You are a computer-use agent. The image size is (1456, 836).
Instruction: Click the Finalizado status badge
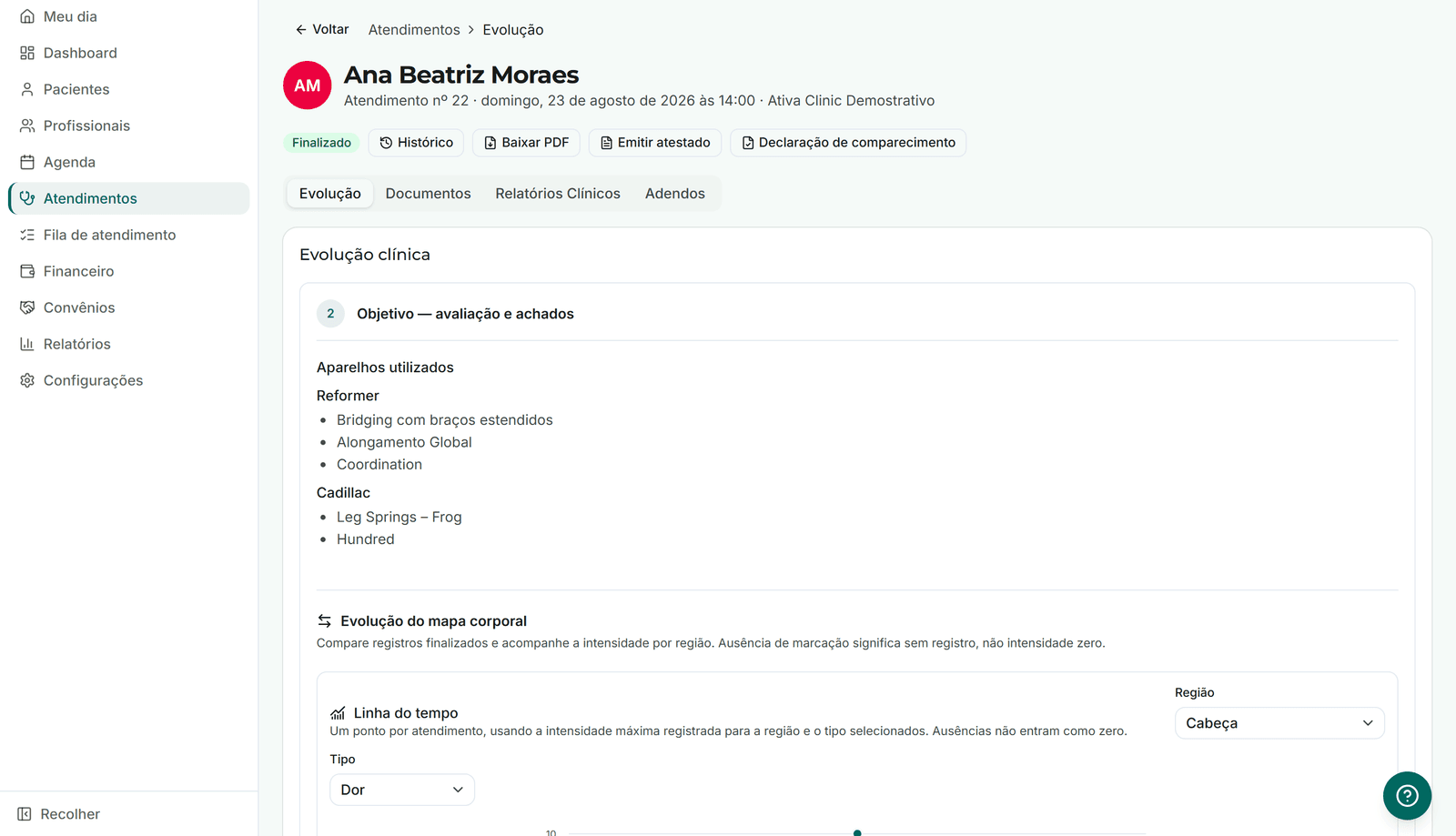pos(321,143)
